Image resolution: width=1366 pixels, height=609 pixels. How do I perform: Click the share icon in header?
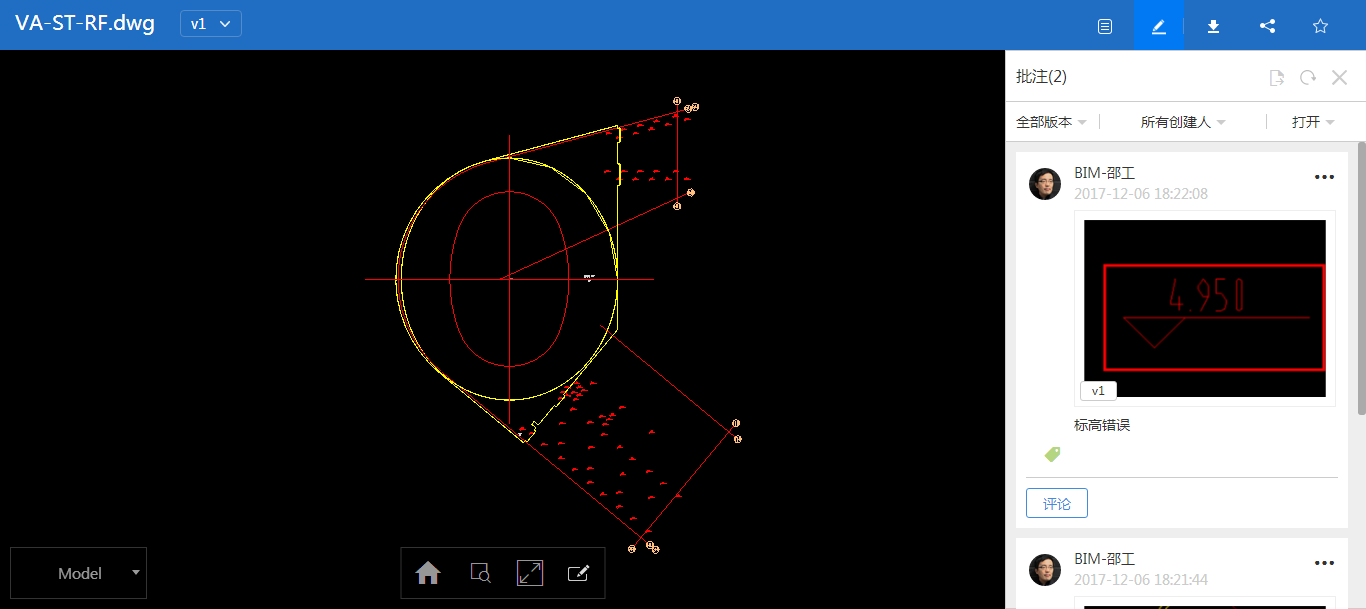point(1267,26)
